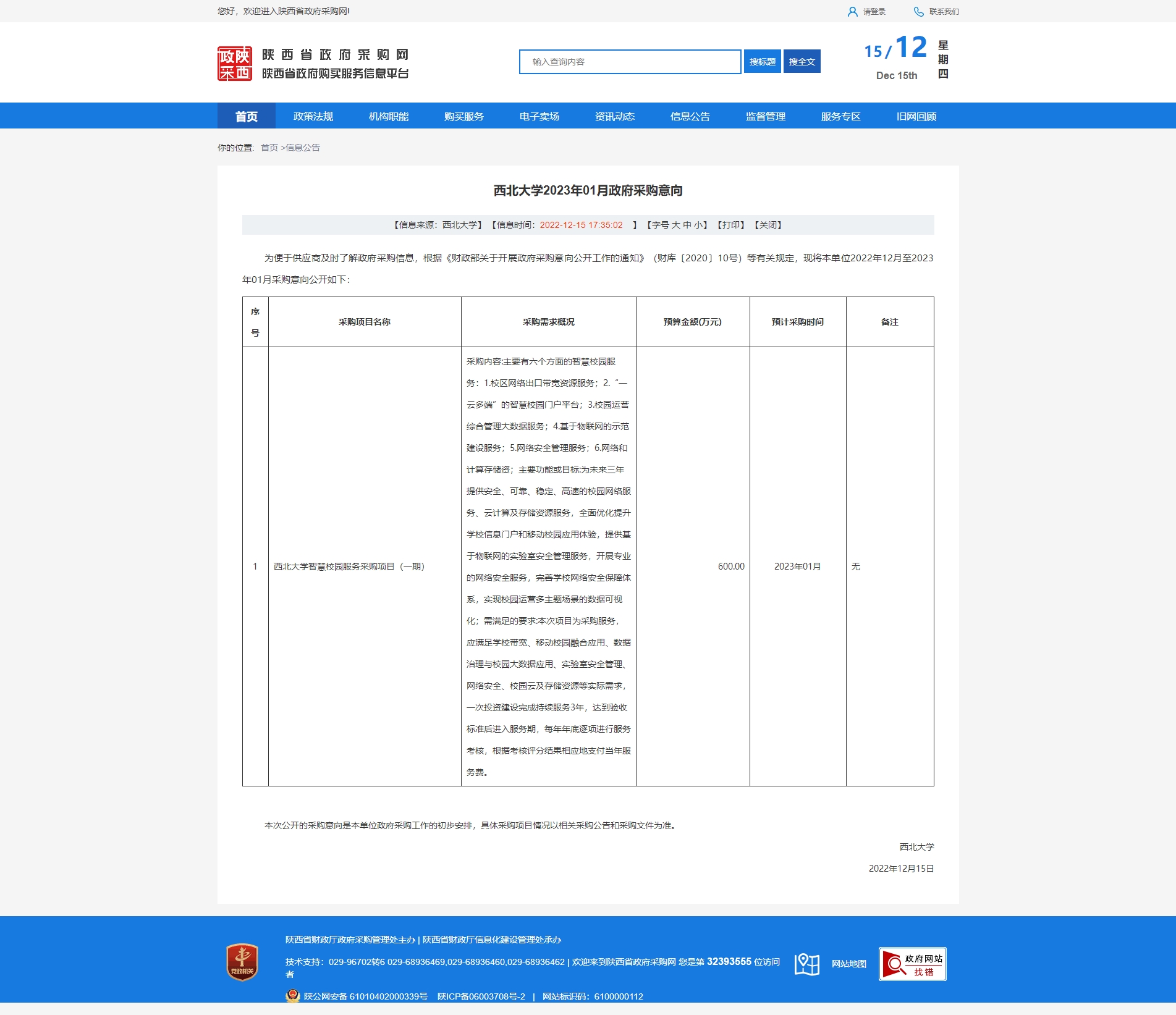Click the police registration emblem icon
Screen dimensions: 1176x1015
click(x=292, y=996)
